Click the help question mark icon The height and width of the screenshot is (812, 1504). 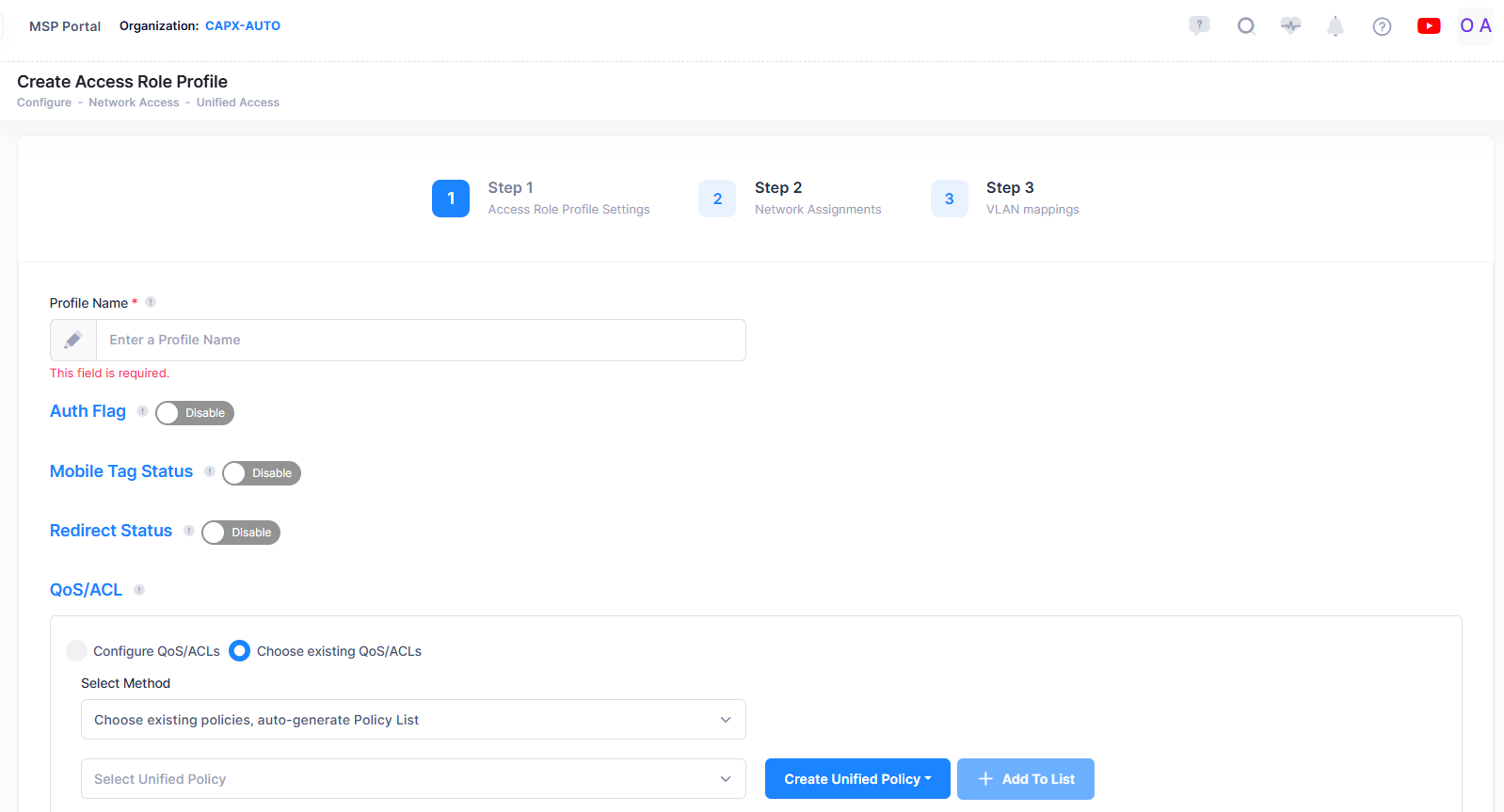pyautogui.click(x=1382, y=26)
